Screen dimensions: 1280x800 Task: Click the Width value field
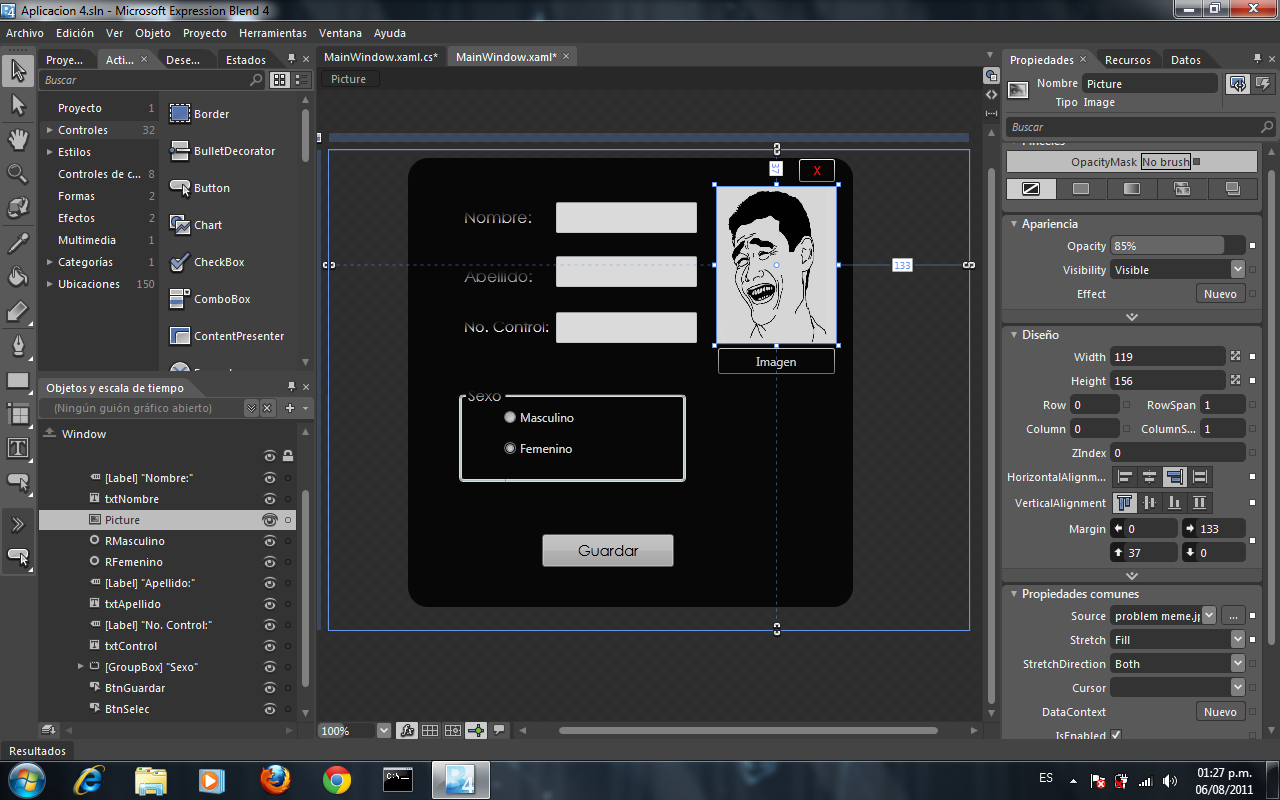1167,357
